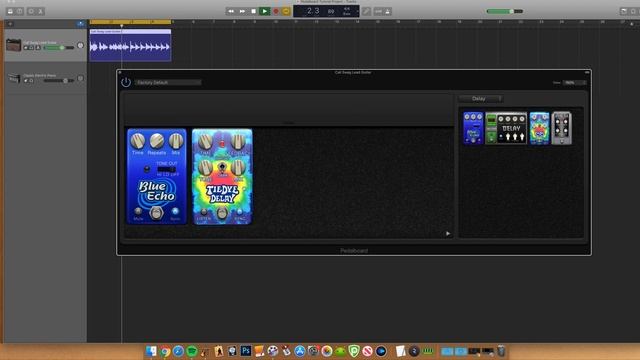Viewport: 640px width, 360px height.
Task: Toggle the metronome button
Action: 388,11
